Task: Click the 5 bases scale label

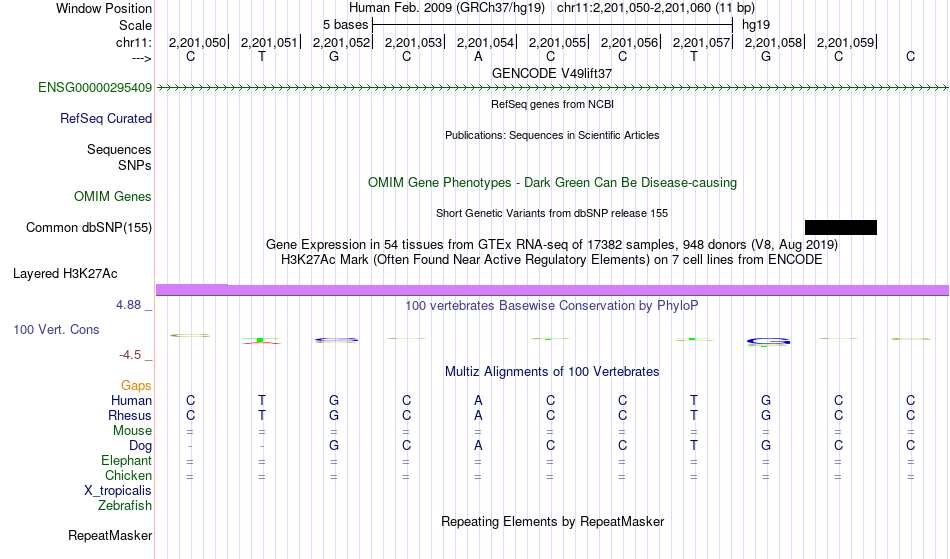Action: (345, 25)
